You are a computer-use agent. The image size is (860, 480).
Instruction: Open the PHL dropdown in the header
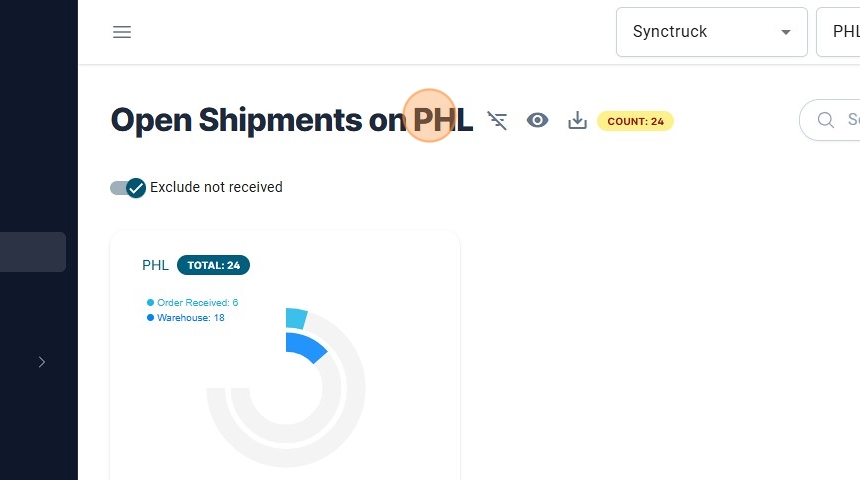tap(840, 32)
